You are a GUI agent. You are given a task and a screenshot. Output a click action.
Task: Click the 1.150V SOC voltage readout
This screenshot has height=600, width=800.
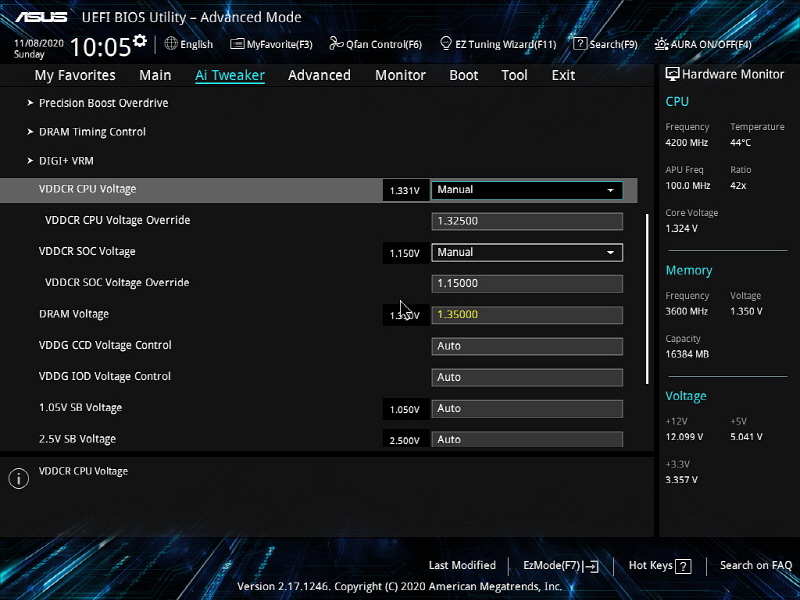405,253
